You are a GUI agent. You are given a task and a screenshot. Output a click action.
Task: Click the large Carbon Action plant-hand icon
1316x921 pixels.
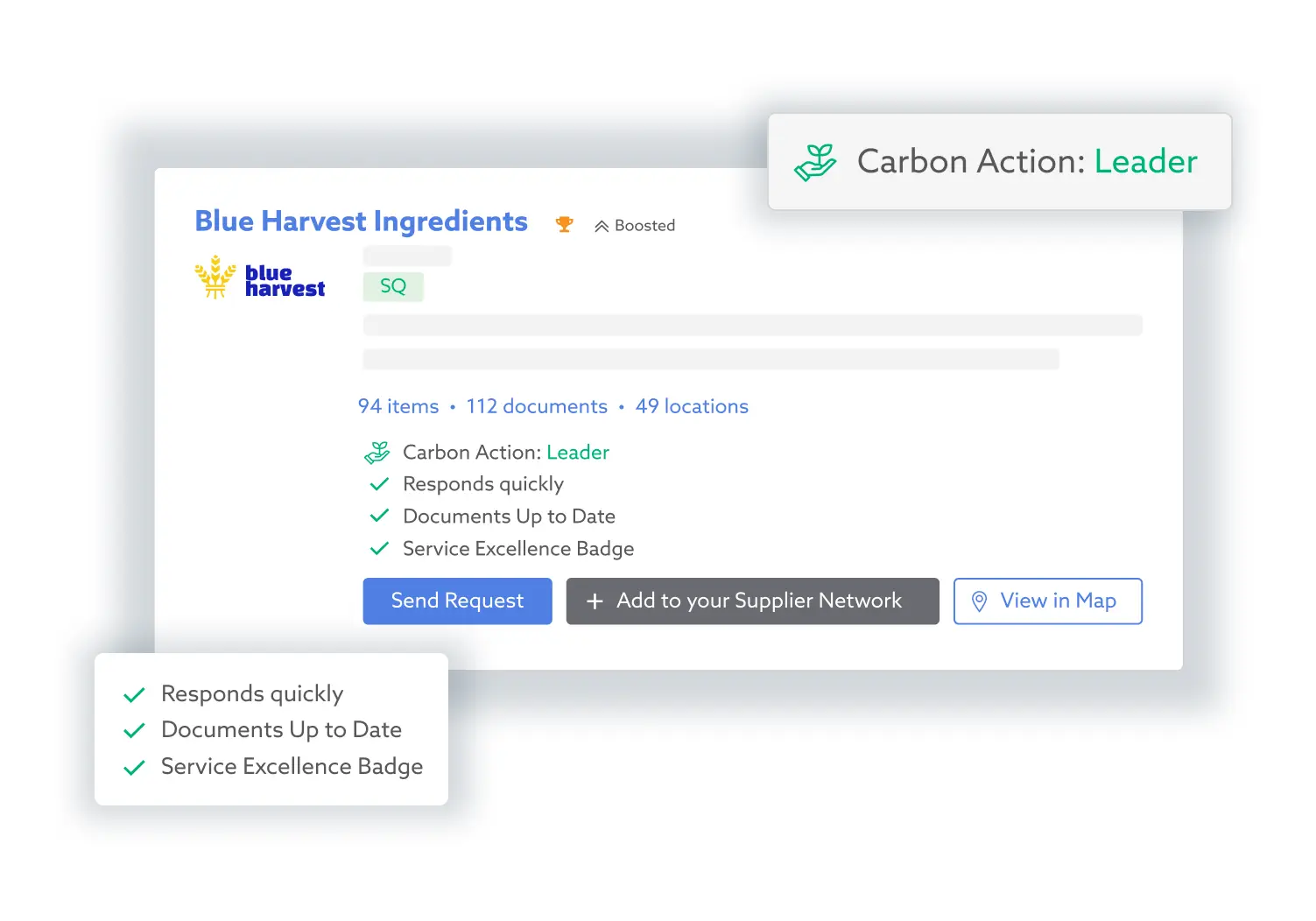[x=816, y=163]
